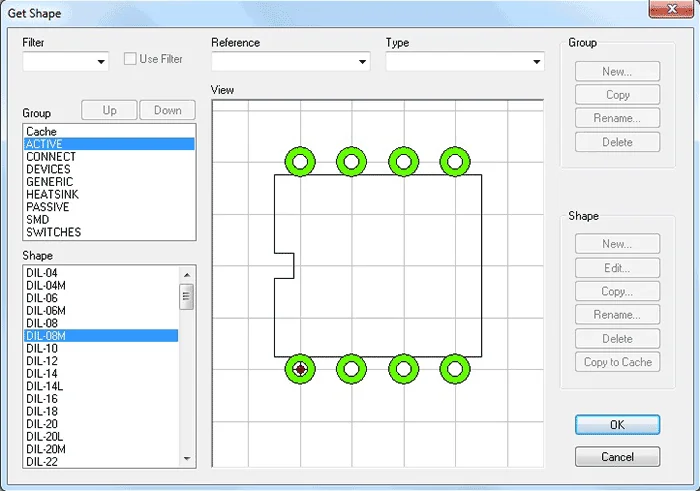Click Shape New... button
The width and height of the screenshot is (700, 491).
[x=617, y=244]
